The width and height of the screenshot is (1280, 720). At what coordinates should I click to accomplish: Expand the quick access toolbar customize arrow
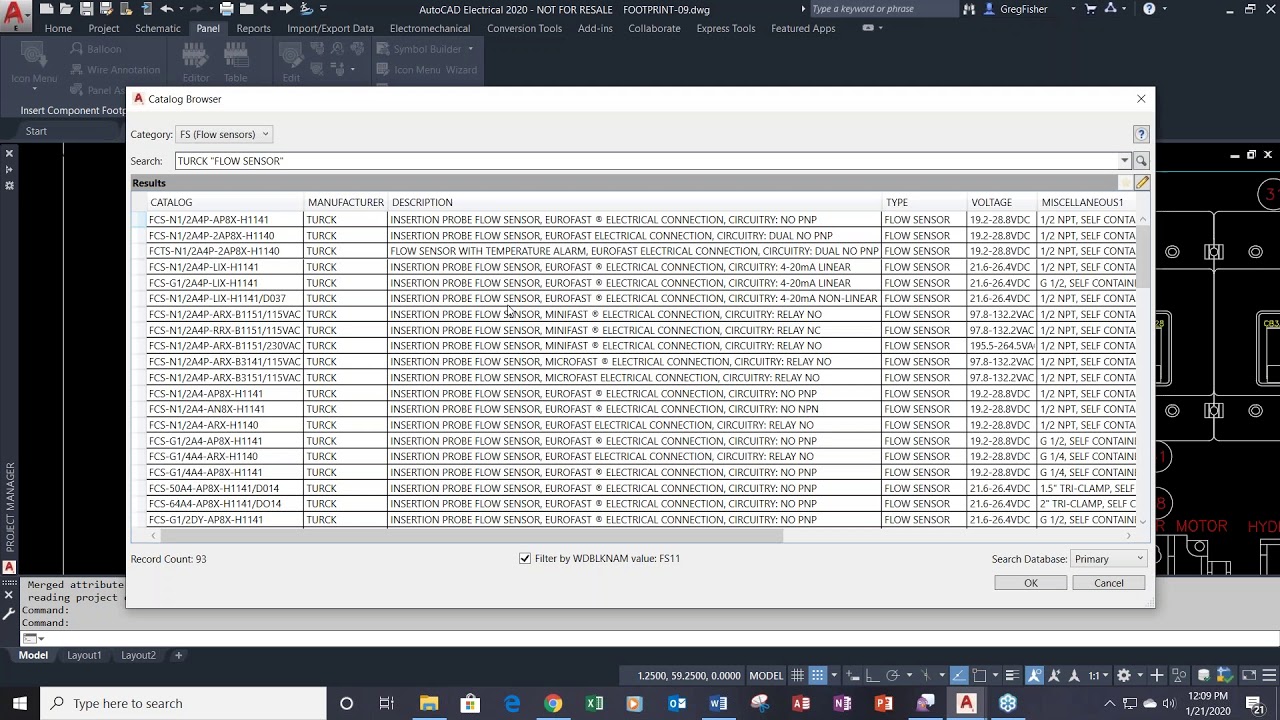coord(323,9)
